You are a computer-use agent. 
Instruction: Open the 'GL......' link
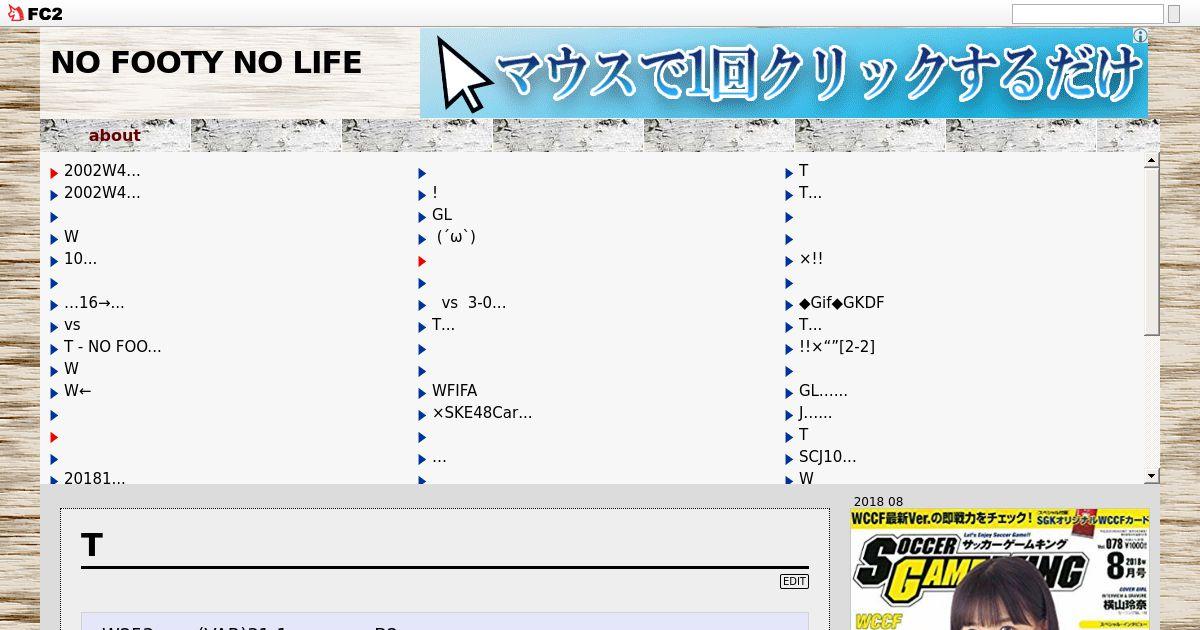pyautogui.click(x=823, y=390)
